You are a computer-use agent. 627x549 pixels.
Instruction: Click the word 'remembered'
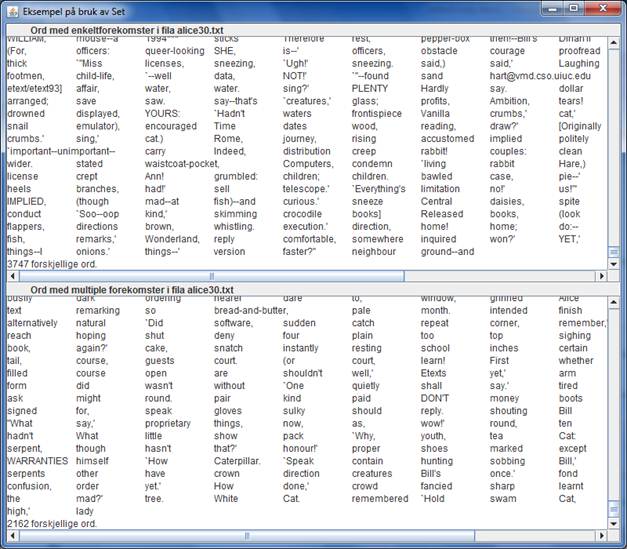380,499
